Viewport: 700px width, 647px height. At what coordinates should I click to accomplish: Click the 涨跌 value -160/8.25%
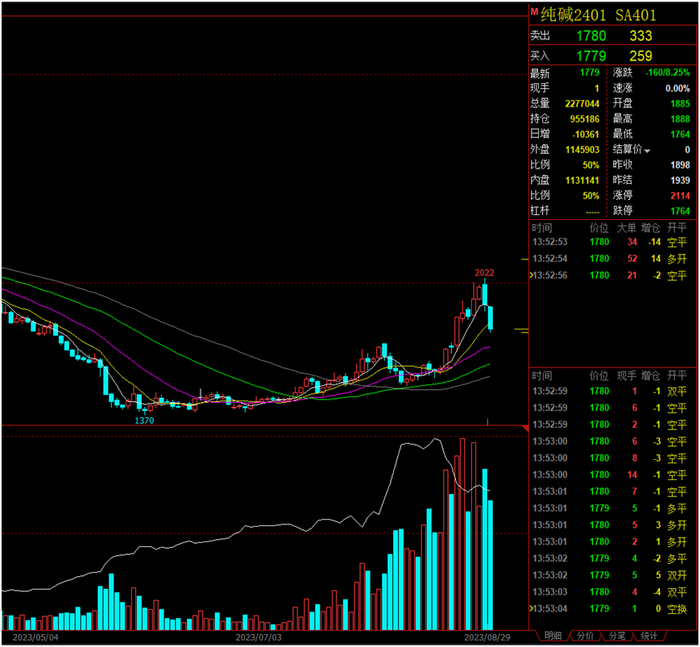667,72
